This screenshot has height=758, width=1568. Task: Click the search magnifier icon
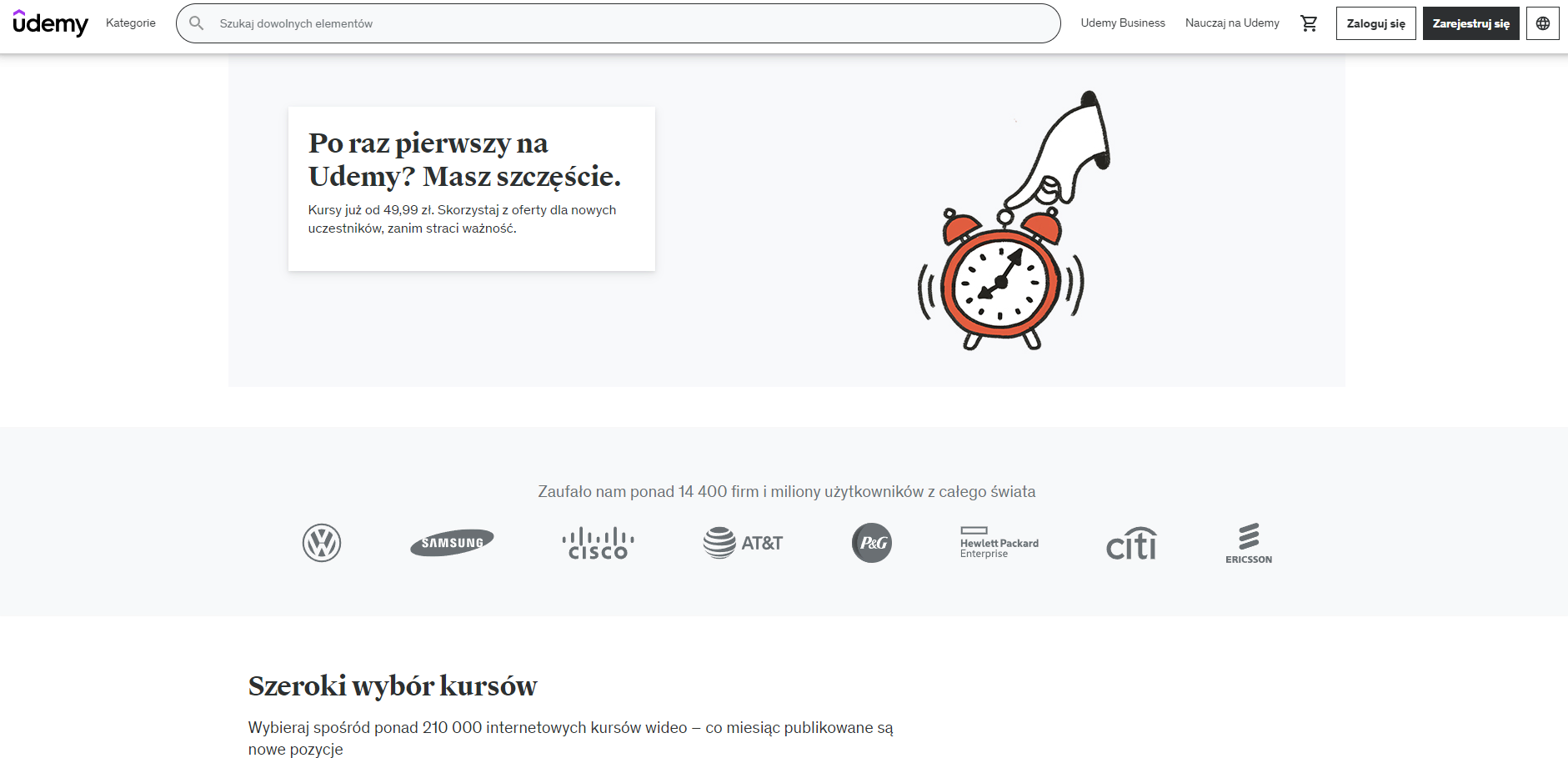coord(197,23)
